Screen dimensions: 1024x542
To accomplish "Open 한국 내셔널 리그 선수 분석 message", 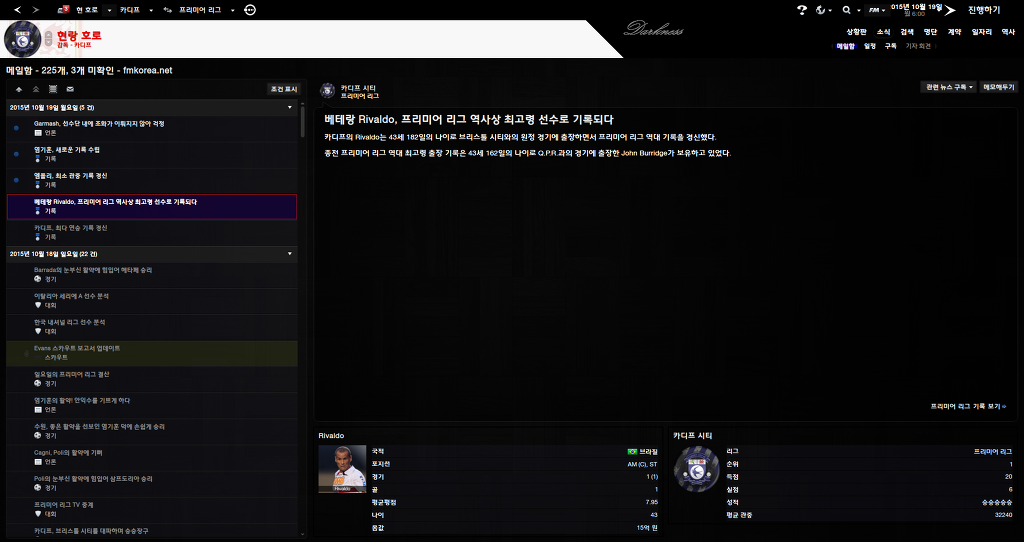I will point(152,327).
